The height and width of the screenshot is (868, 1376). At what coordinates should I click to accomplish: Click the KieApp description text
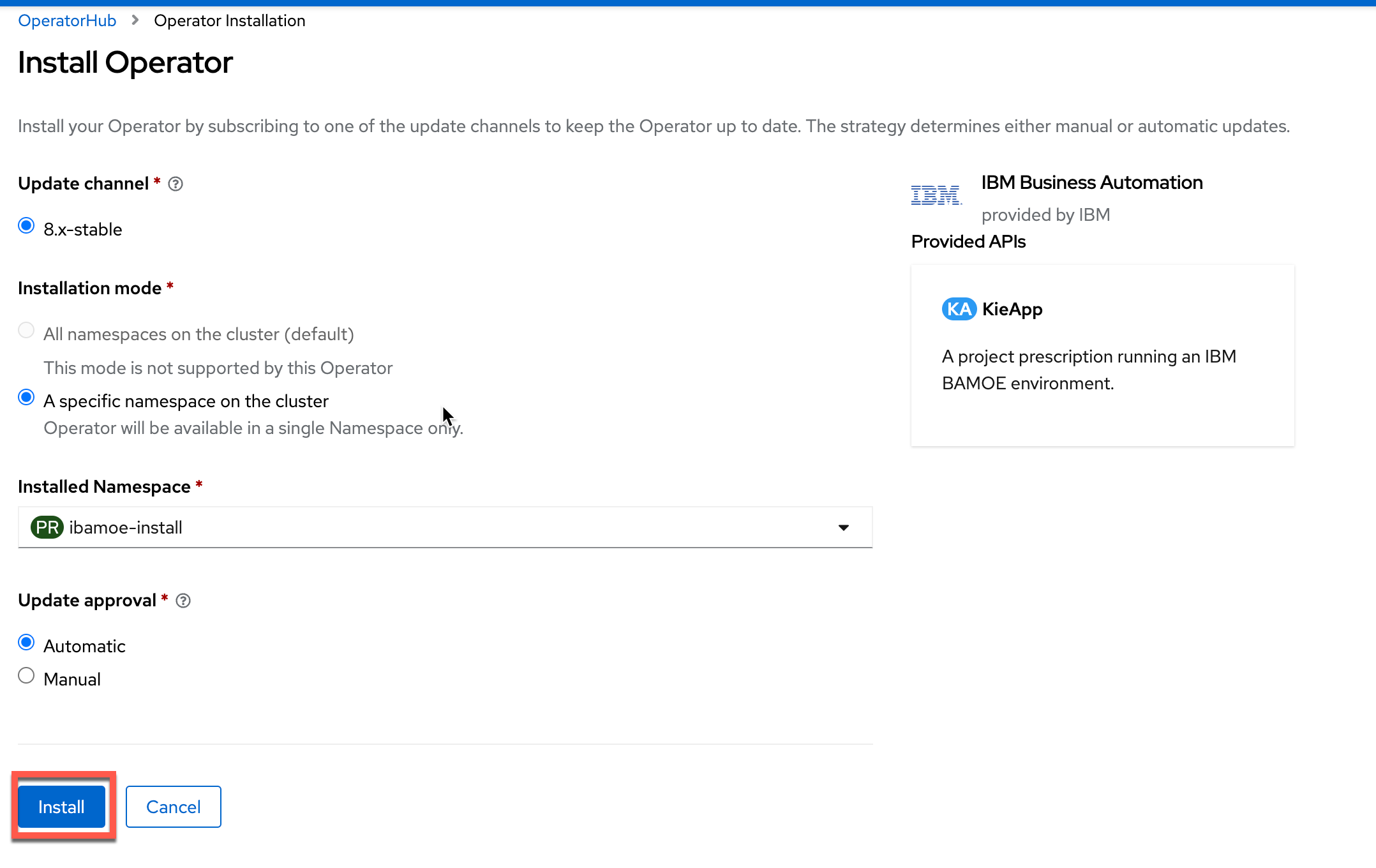pos(1089,370)
